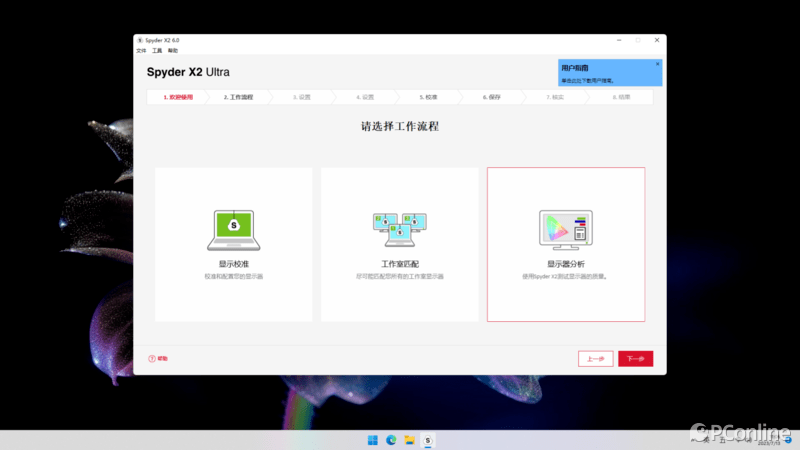The image size is (800, 450).
Task: Jump to step 5 校准 tab
Action: 428,97
